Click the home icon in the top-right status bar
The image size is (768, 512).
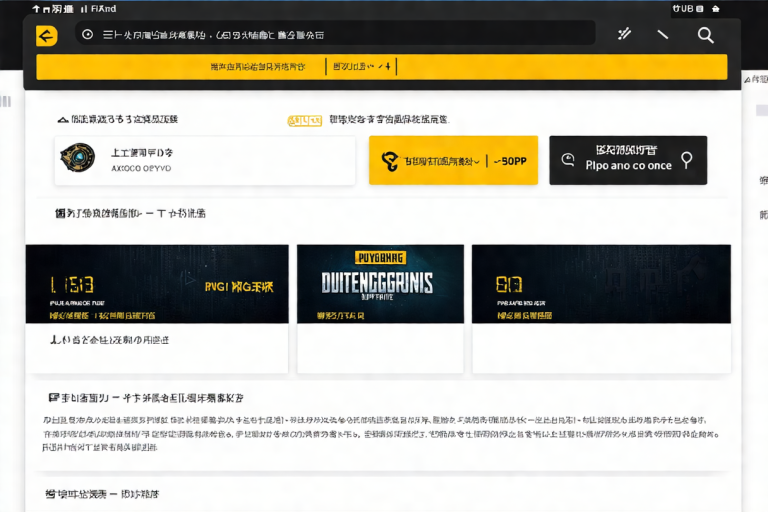[x=716, y=9]
